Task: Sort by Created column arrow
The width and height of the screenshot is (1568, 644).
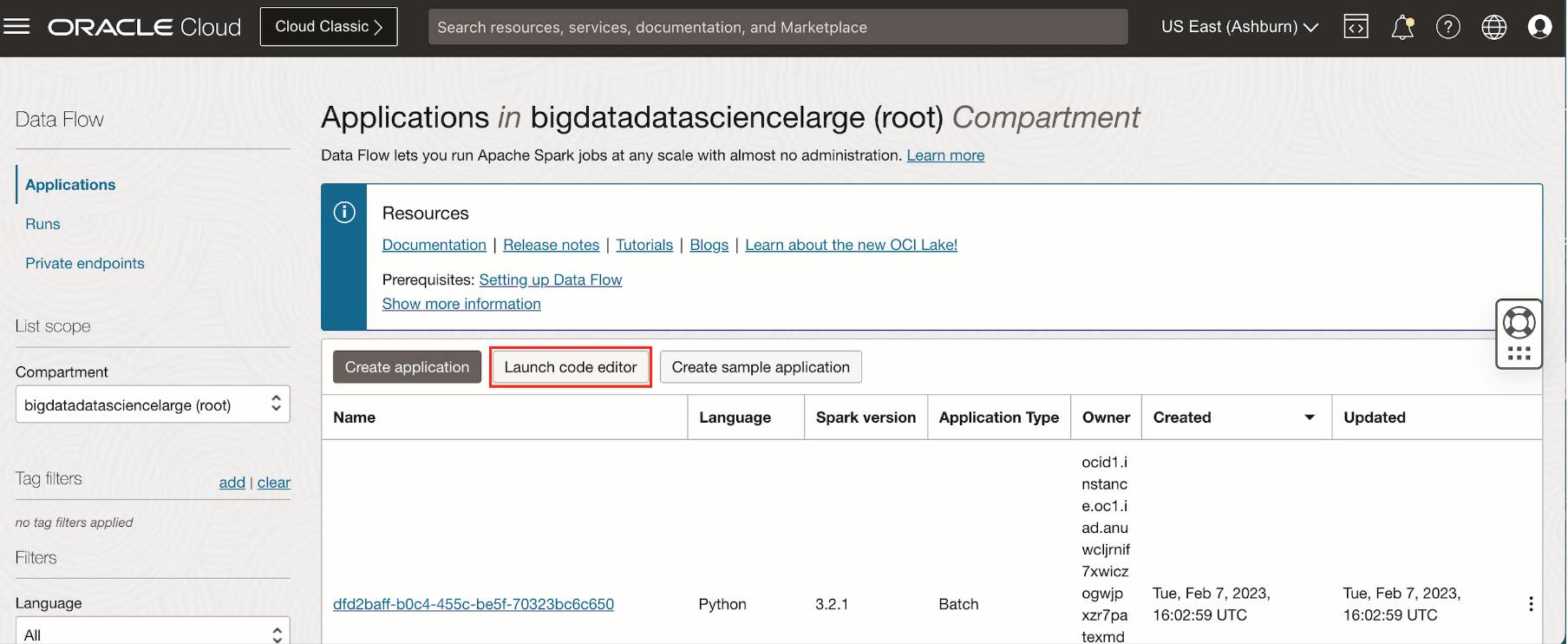Action: (1310, 417)
